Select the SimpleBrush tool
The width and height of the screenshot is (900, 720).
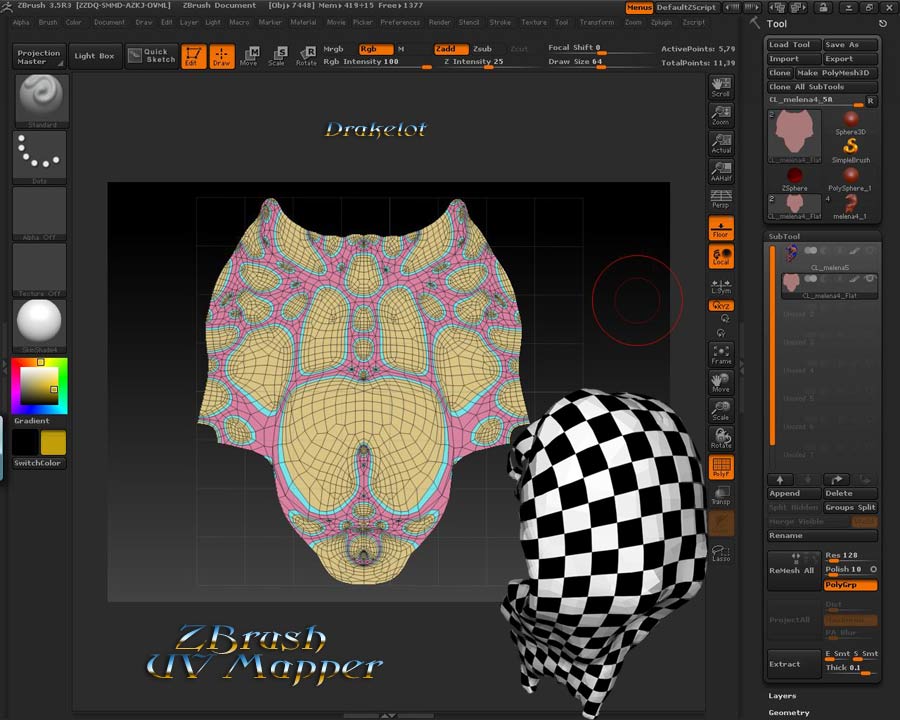(x=851, y=150)
